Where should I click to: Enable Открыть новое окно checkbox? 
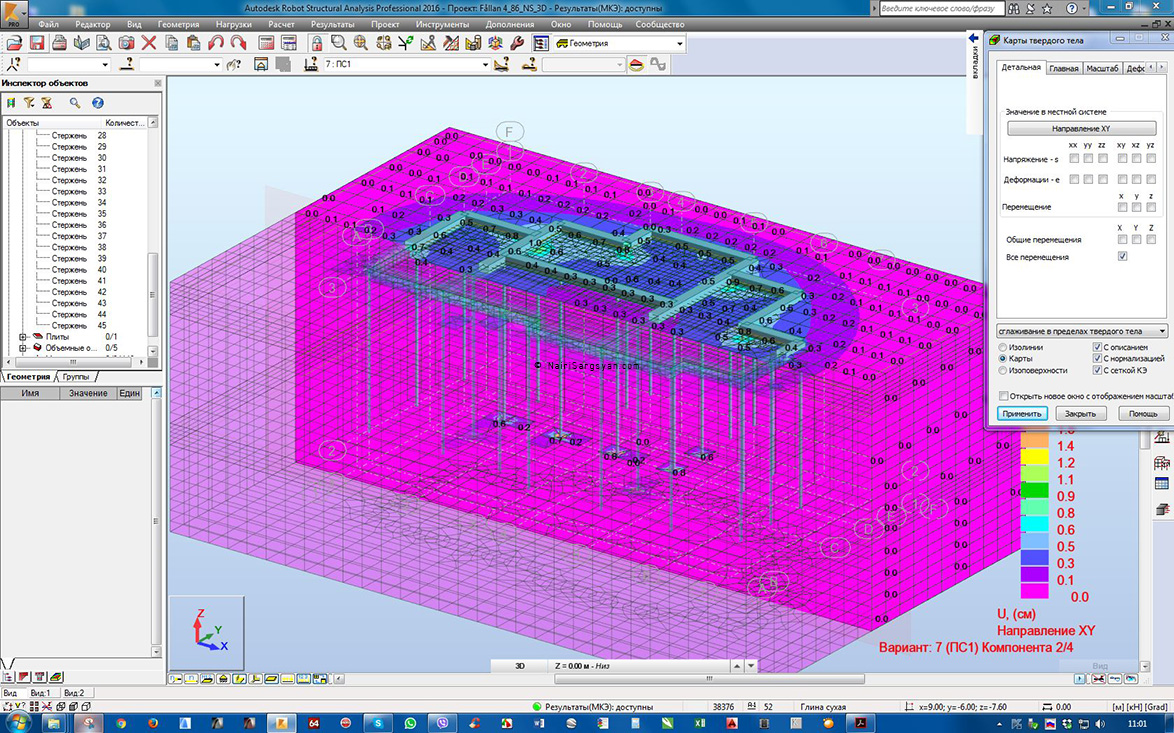point(1004,396)
